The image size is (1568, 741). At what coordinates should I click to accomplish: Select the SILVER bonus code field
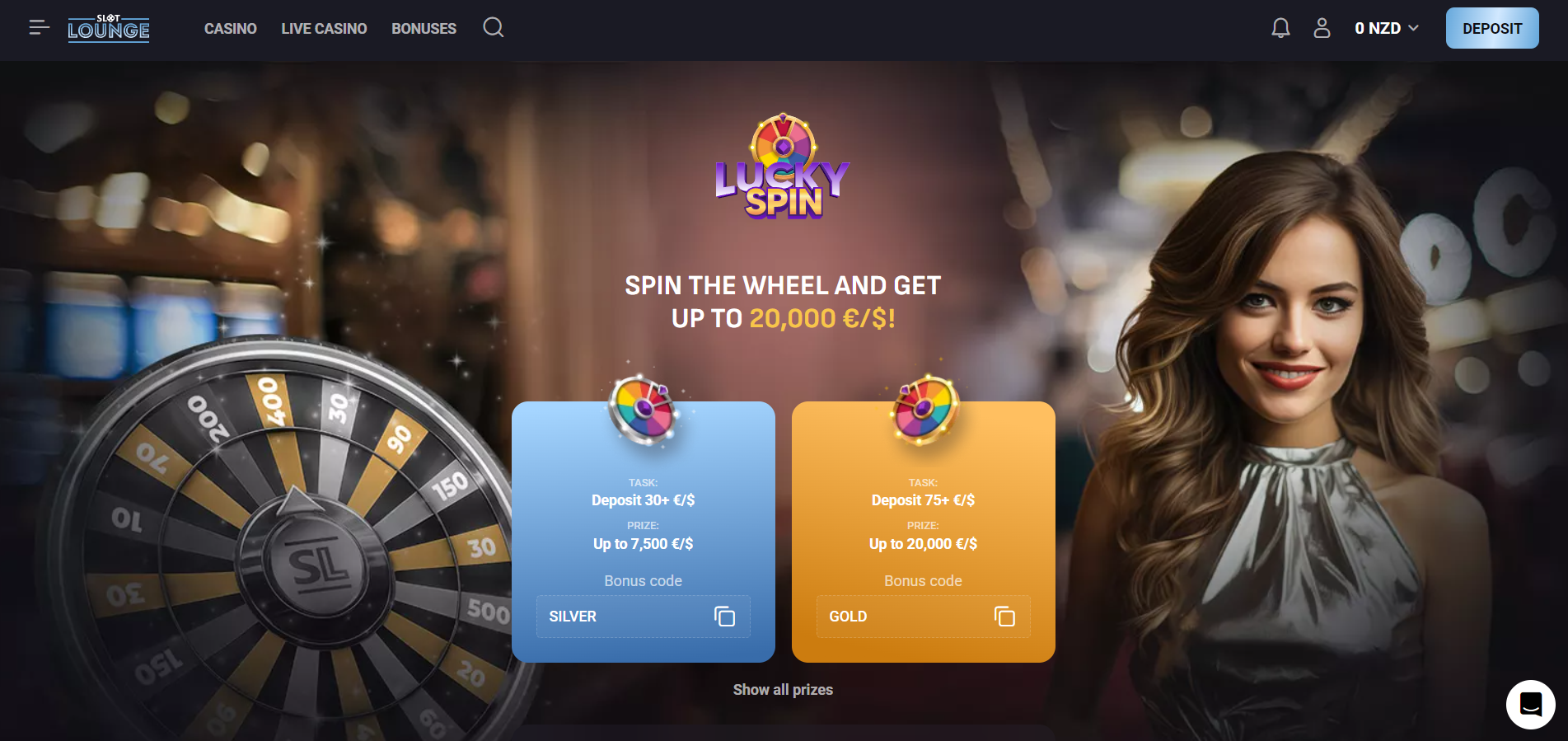pyautogui.click(x=643, y=617)
